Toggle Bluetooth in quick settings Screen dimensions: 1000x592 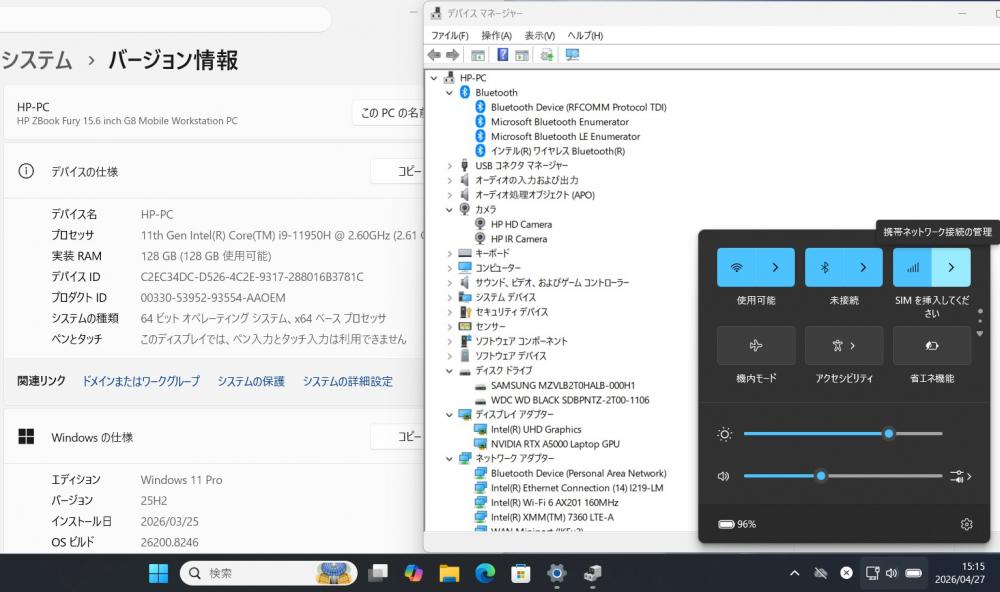coord(825,267)
